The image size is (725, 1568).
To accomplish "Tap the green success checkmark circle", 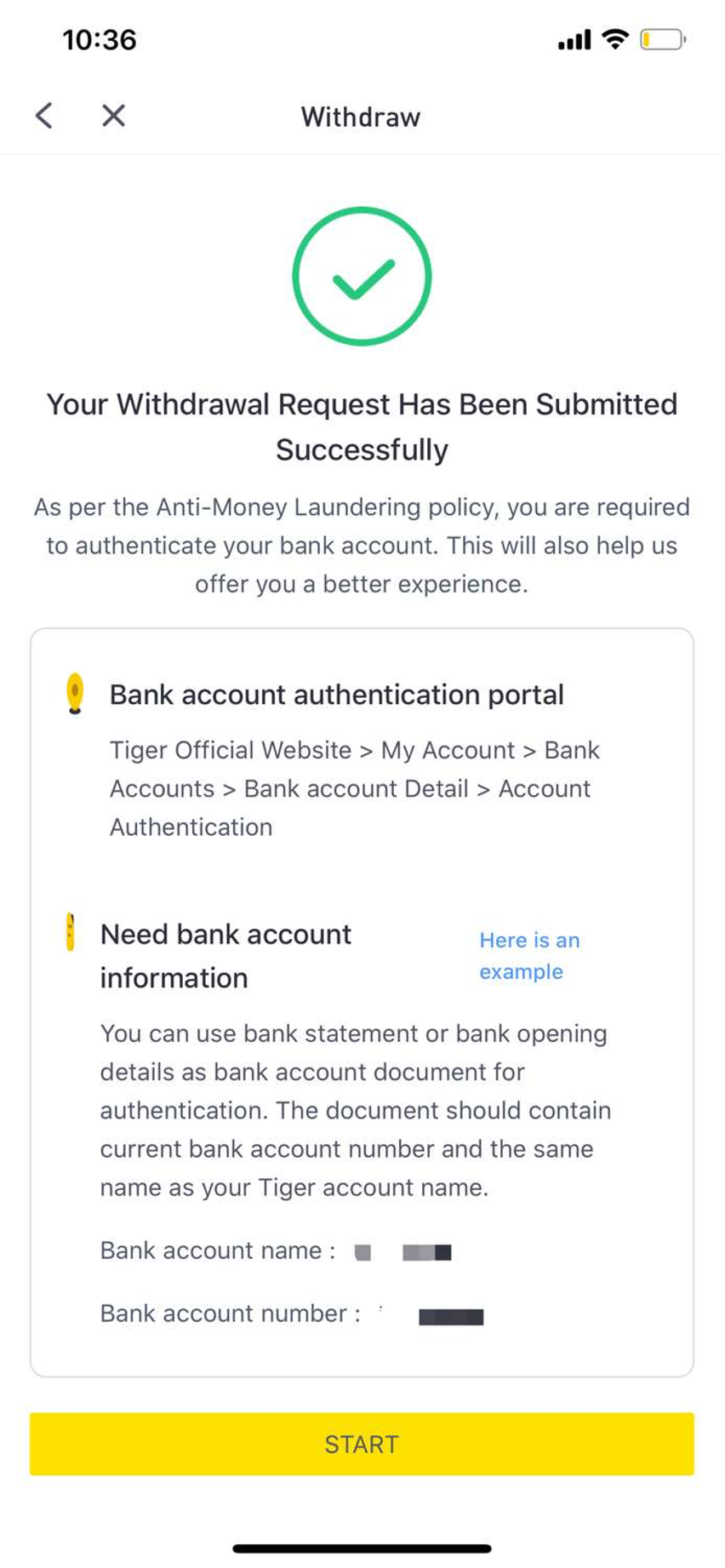I will click(362, 276).
